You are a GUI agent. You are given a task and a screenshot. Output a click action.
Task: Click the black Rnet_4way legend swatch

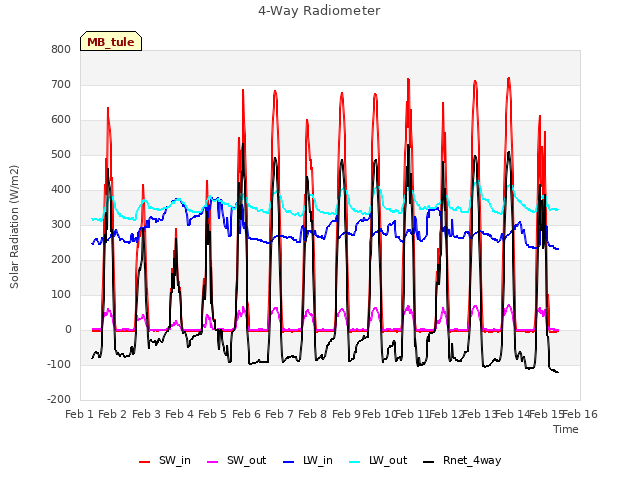point(429,462)
